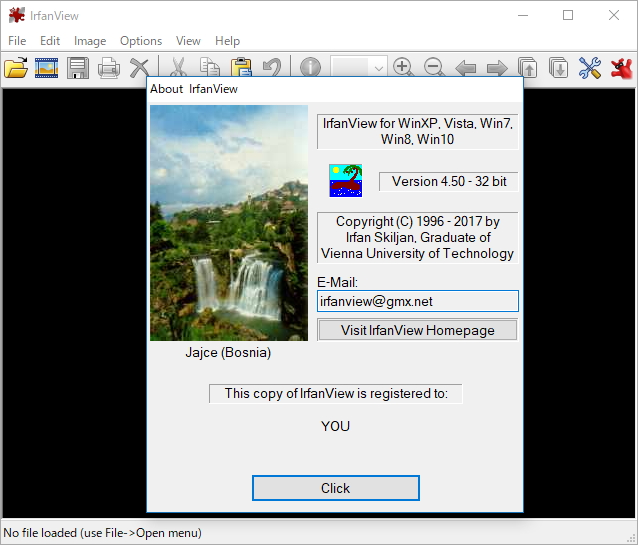Click the Delete X toolbar icon
This screenshot has width=638, height=545.
pyautogui.click(x=139, y=68)
